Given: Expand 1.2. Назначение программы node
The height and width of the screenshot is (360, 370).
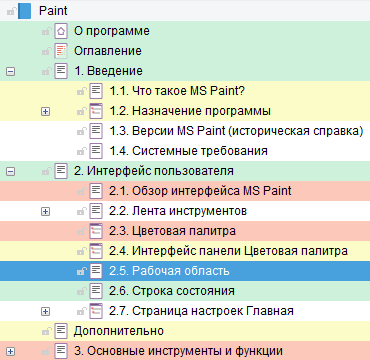Looking at the screenshot, I should tap(45, 111).
